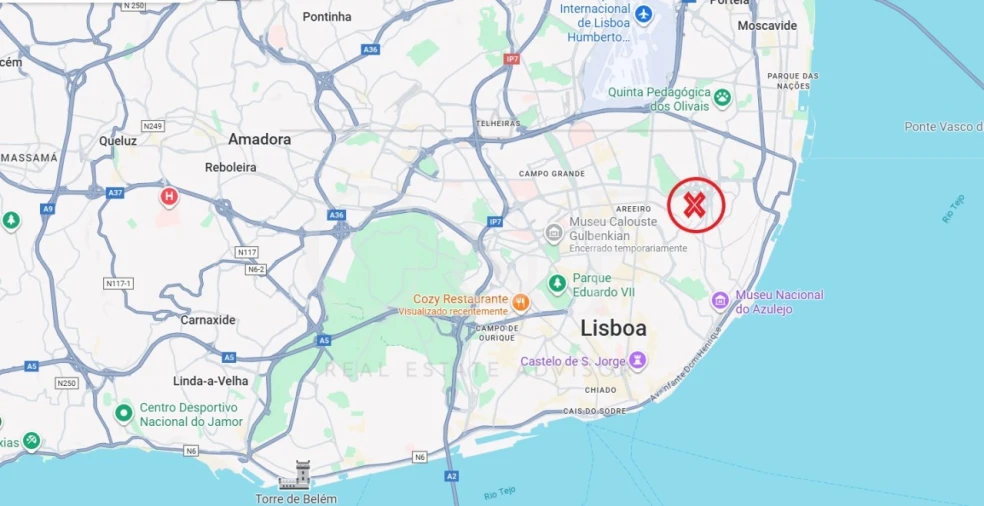Click the Carnaxide place label
The width and height of the screenshot is (984, 506).
(208, 320)
